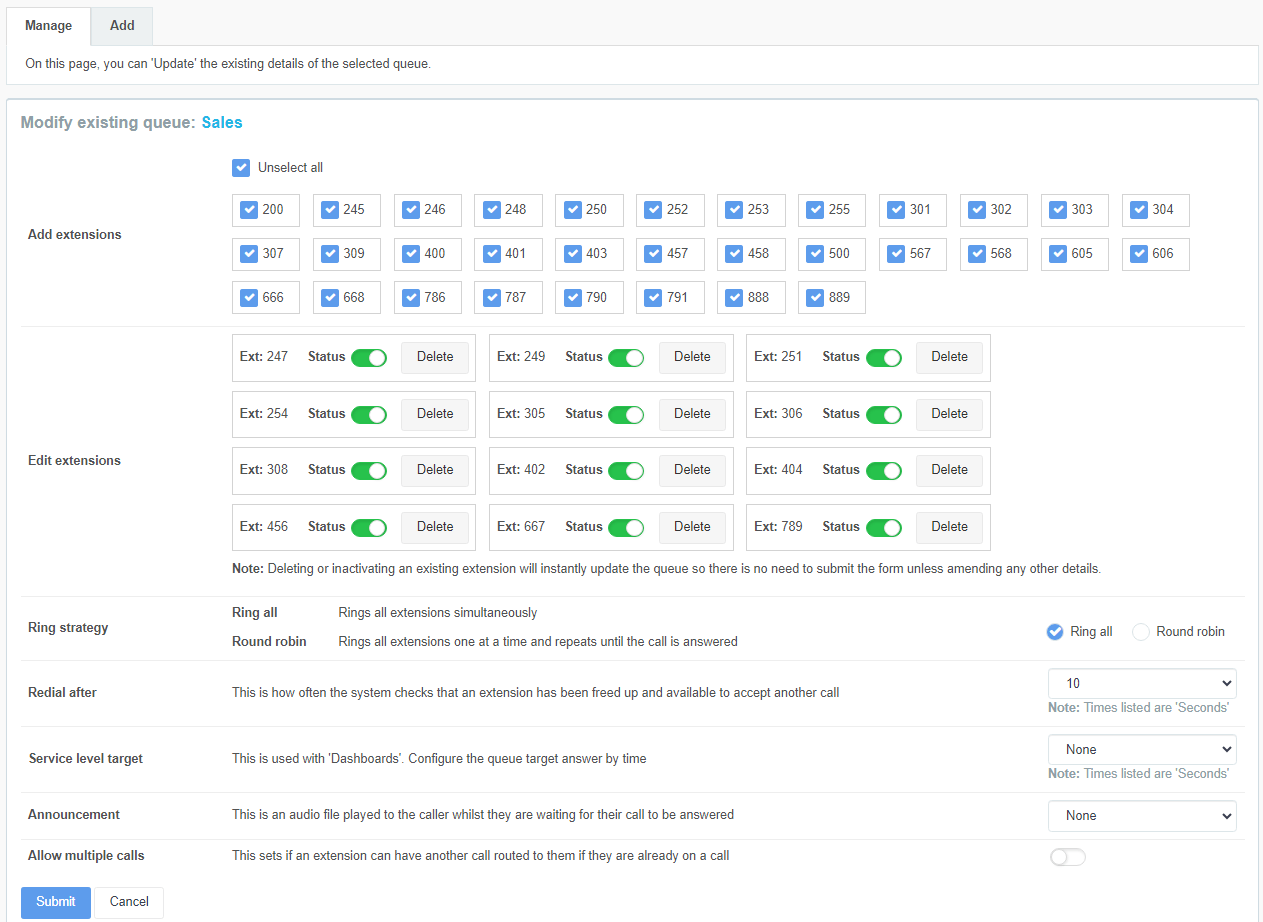Image resolution: width=1263 pixels, height=922 pixels.
Task: Delete Ext 456 from the queue
Action: click(435, 527)
